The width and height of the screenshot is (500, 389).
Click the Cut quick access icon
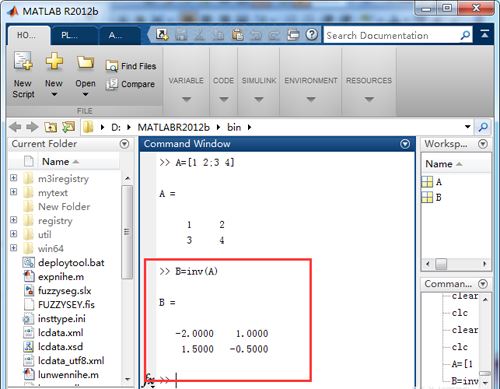[x=199, y=34]
